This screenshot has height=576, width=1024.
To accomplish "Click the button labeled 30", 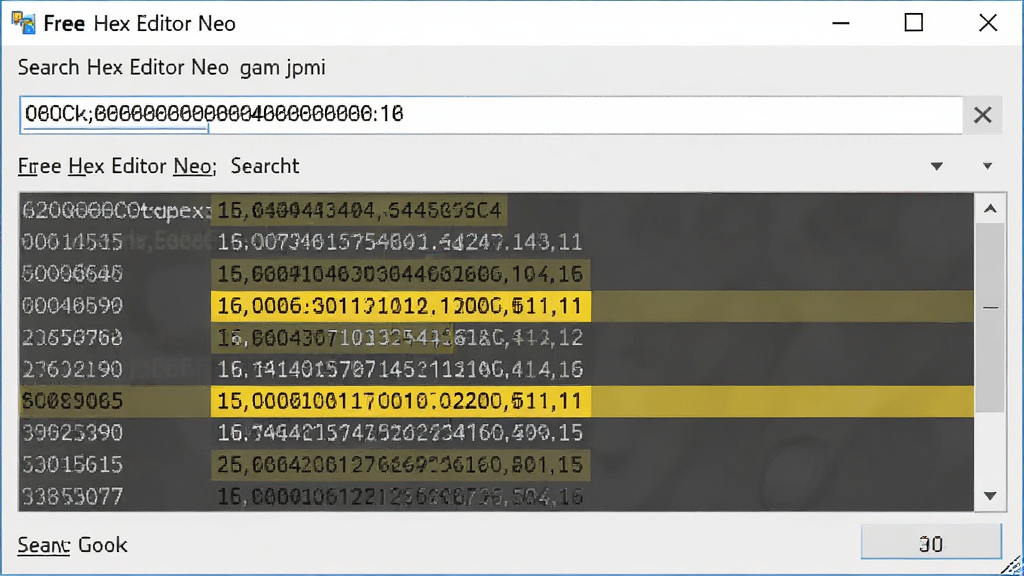I will click(931, 543).
